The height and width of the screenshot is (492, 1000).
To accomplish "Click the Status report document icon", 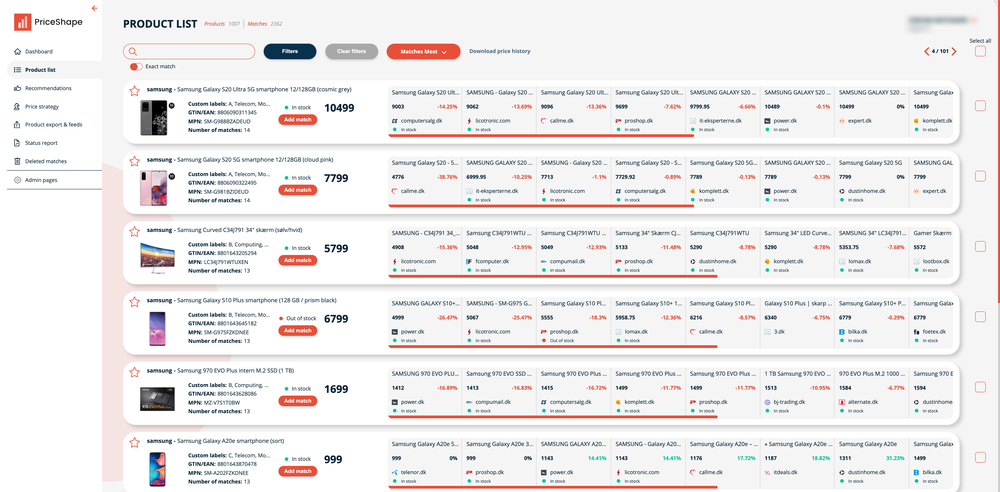I will pos(18,143).
